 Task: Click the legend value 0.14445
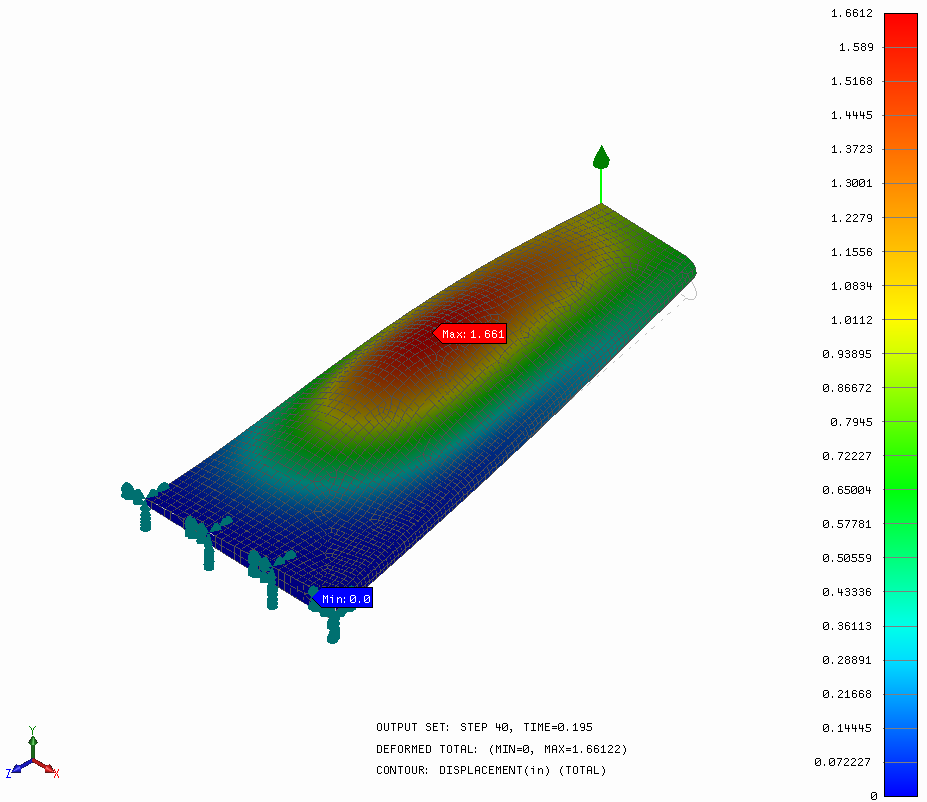(847, 728)
